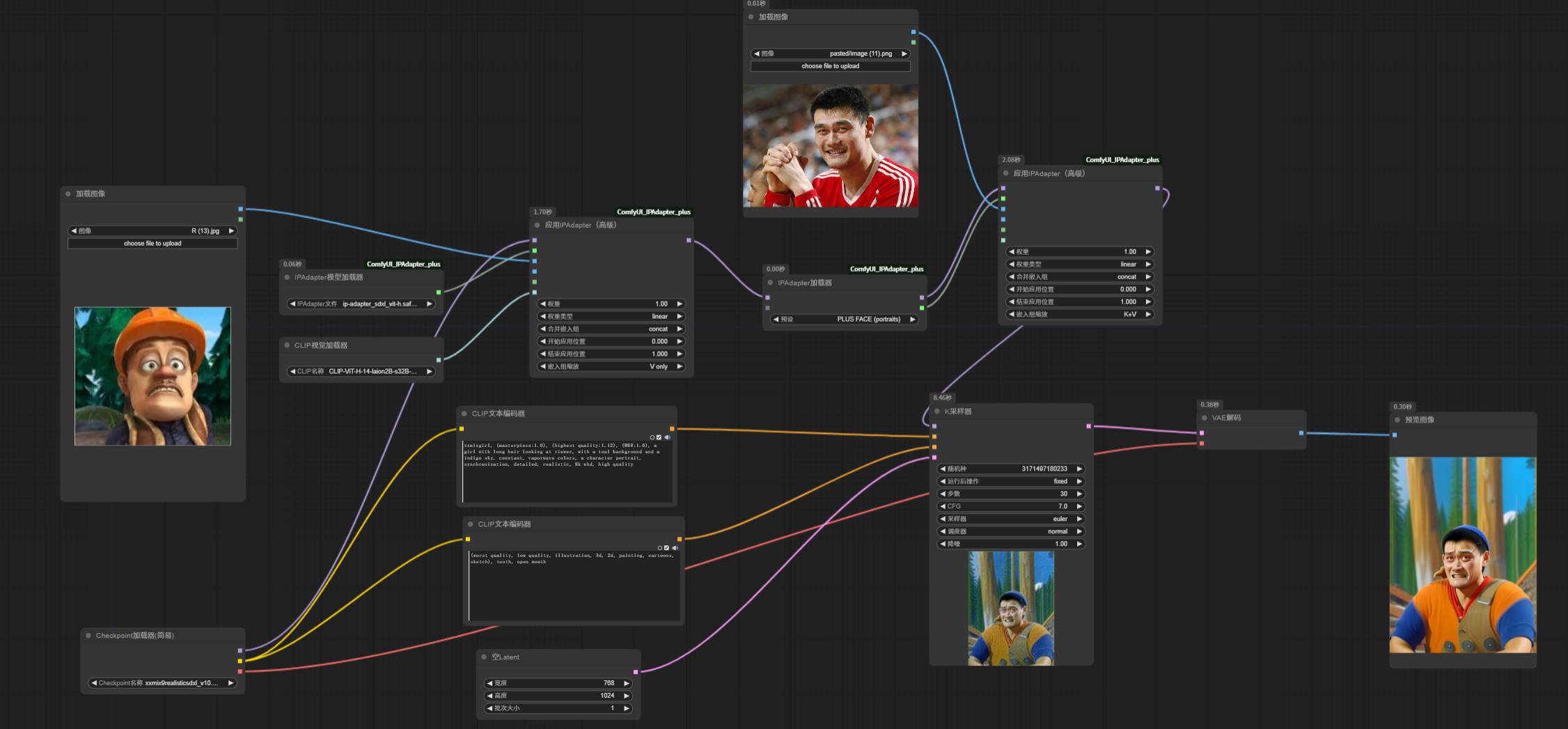The height and width of the screenshot is (729, 1568).
Task: Collapse the Checkpoint加载器 node using its dot
Action: coord(88,636)
